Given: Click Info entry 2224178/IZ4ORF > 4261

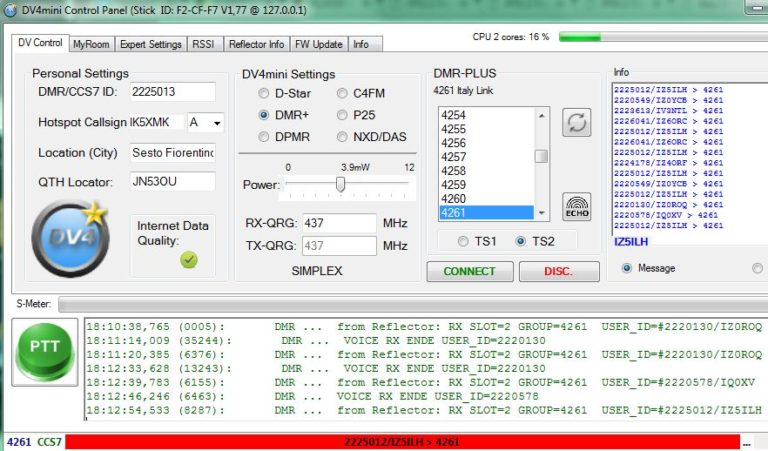Looking at the screenshot, I should [668, 163].
